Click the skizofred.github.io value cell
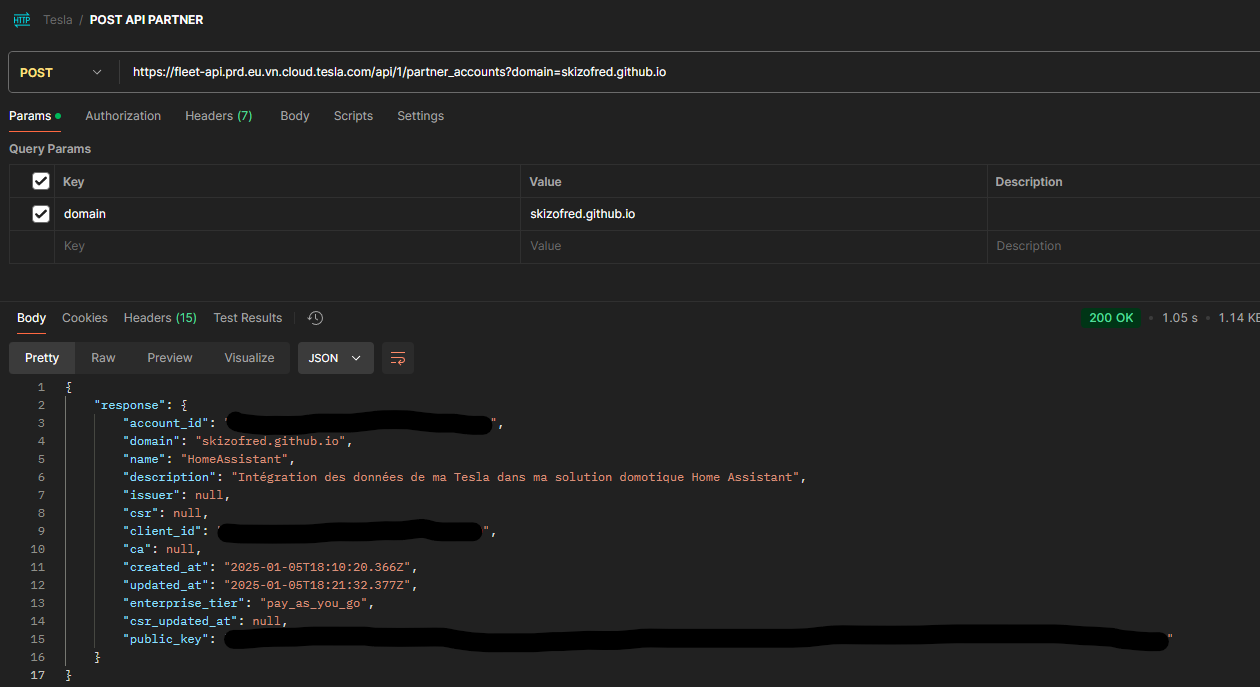The width and height of the screenshot is (1260, 687). tap(754, 214)
